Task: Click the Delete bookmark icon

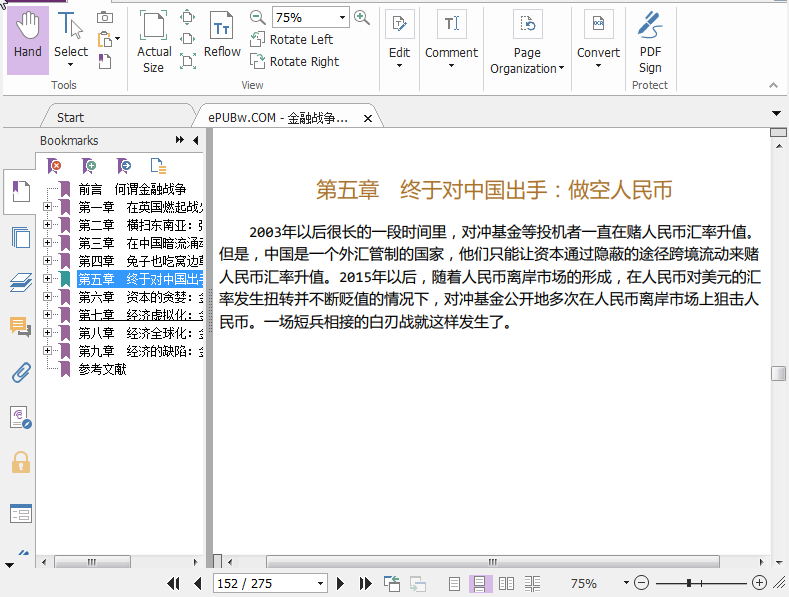Action: (54, 165)
